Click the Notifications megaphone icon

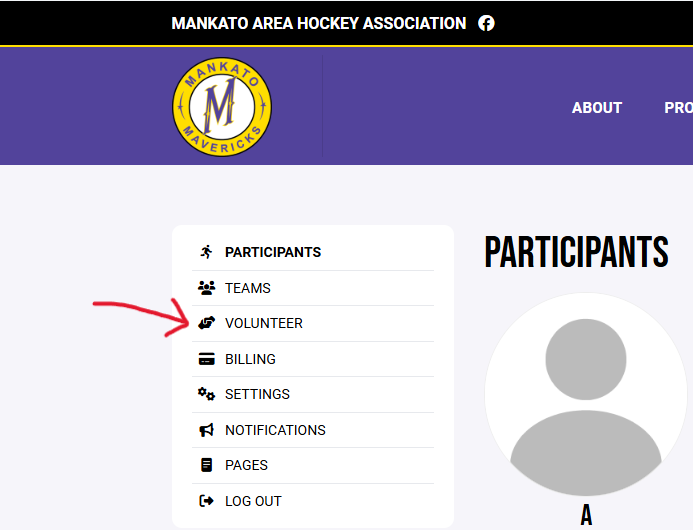click(x=206, y=430)
